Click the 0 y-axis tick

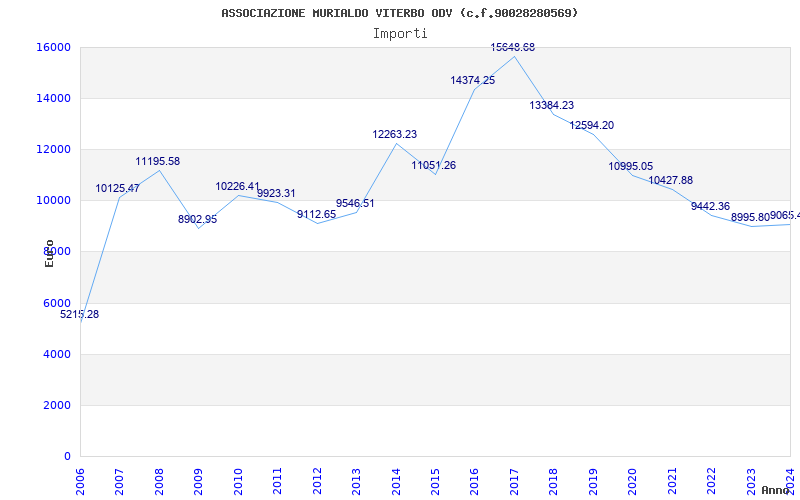pyautogui.click(x=67, y=456)
